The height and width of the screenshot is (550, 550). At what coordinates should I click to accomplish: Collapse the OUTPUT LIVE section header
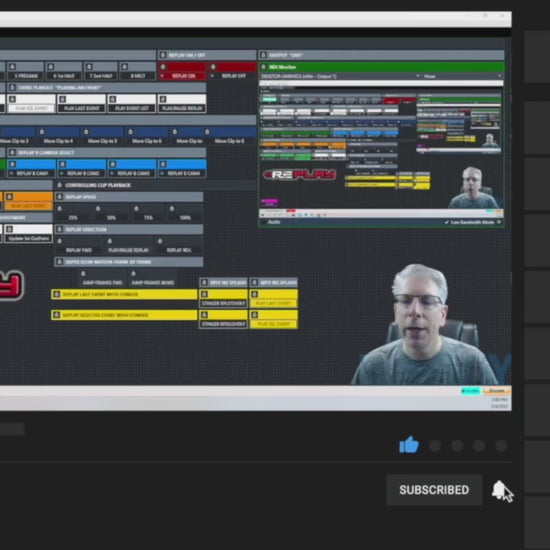click(x=381, y=55)
